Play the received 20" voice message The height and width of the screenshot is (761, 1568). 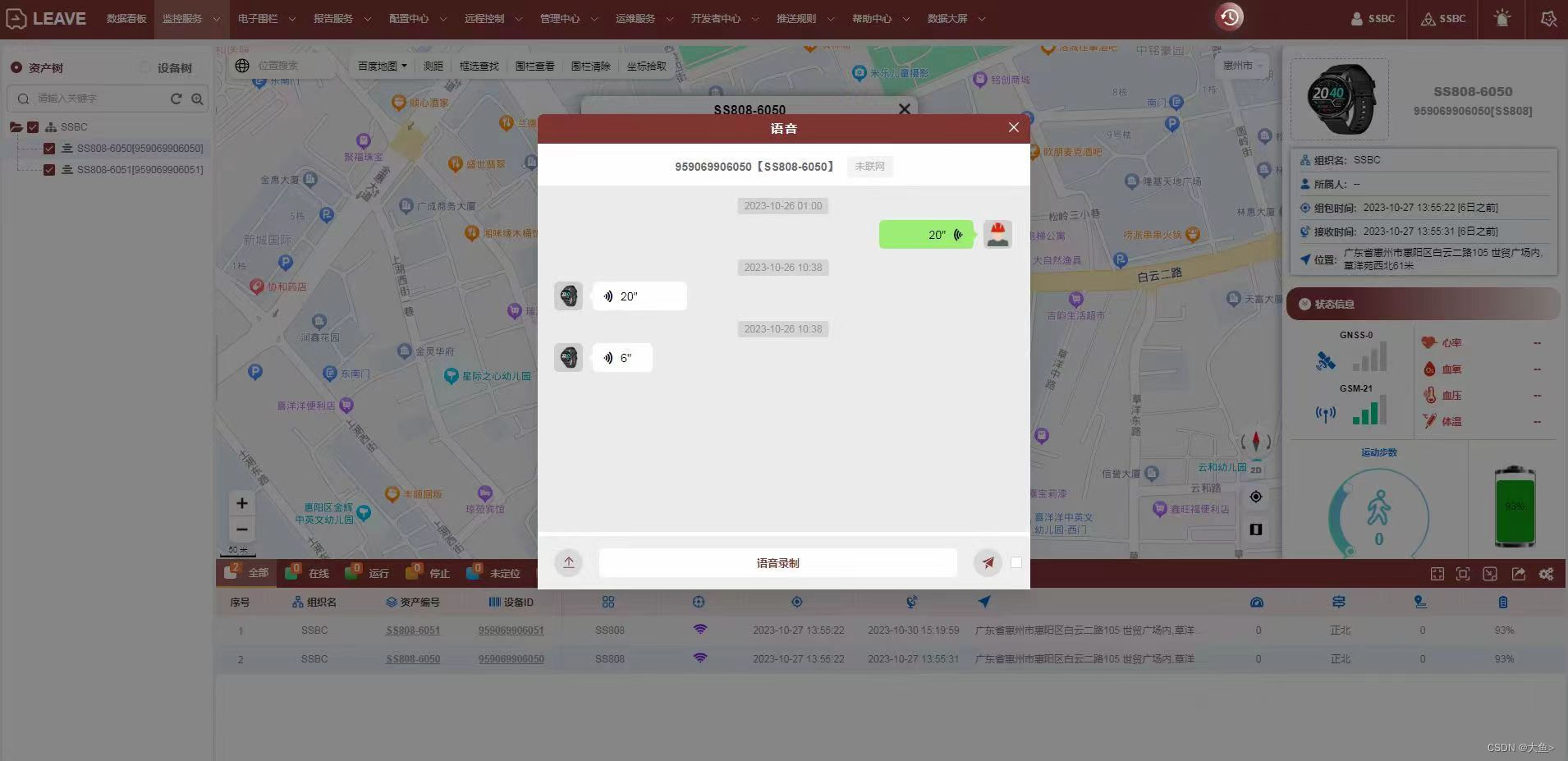[x=640, y=296]
